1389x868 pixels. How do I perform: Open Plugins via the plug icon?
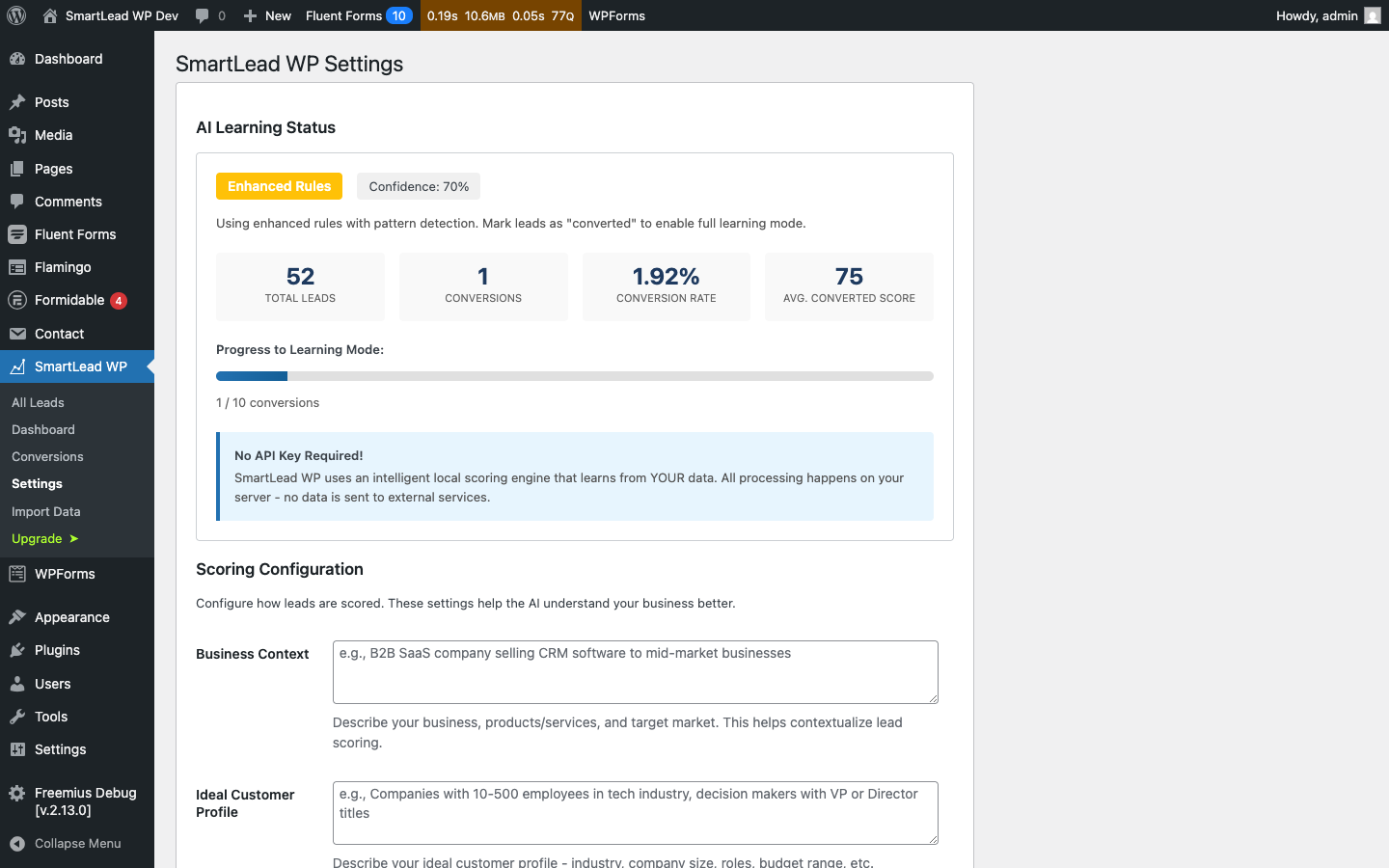click(x=19, y=649)
